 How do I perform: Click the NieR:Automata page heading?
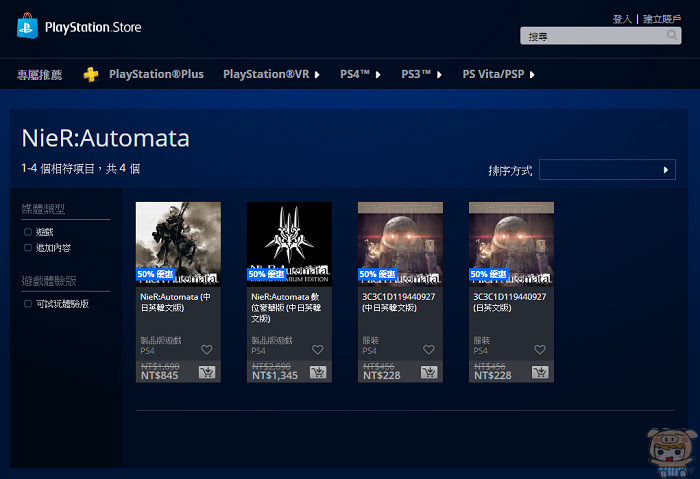[105, 138]
